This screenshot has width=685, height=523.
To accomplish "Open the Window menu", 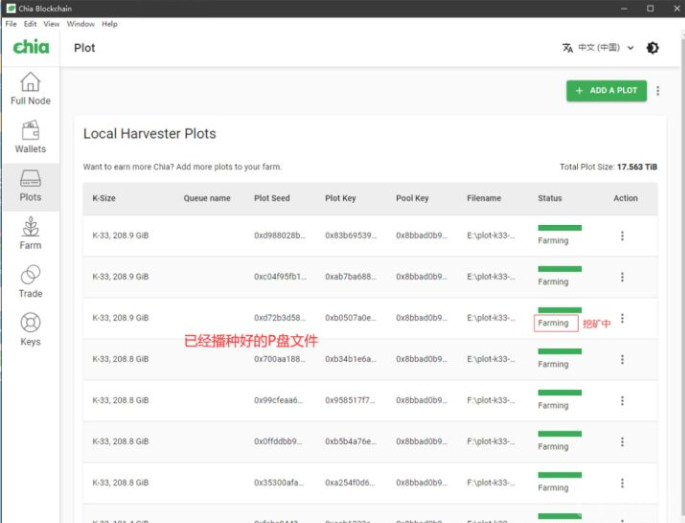I will point(80,24).
